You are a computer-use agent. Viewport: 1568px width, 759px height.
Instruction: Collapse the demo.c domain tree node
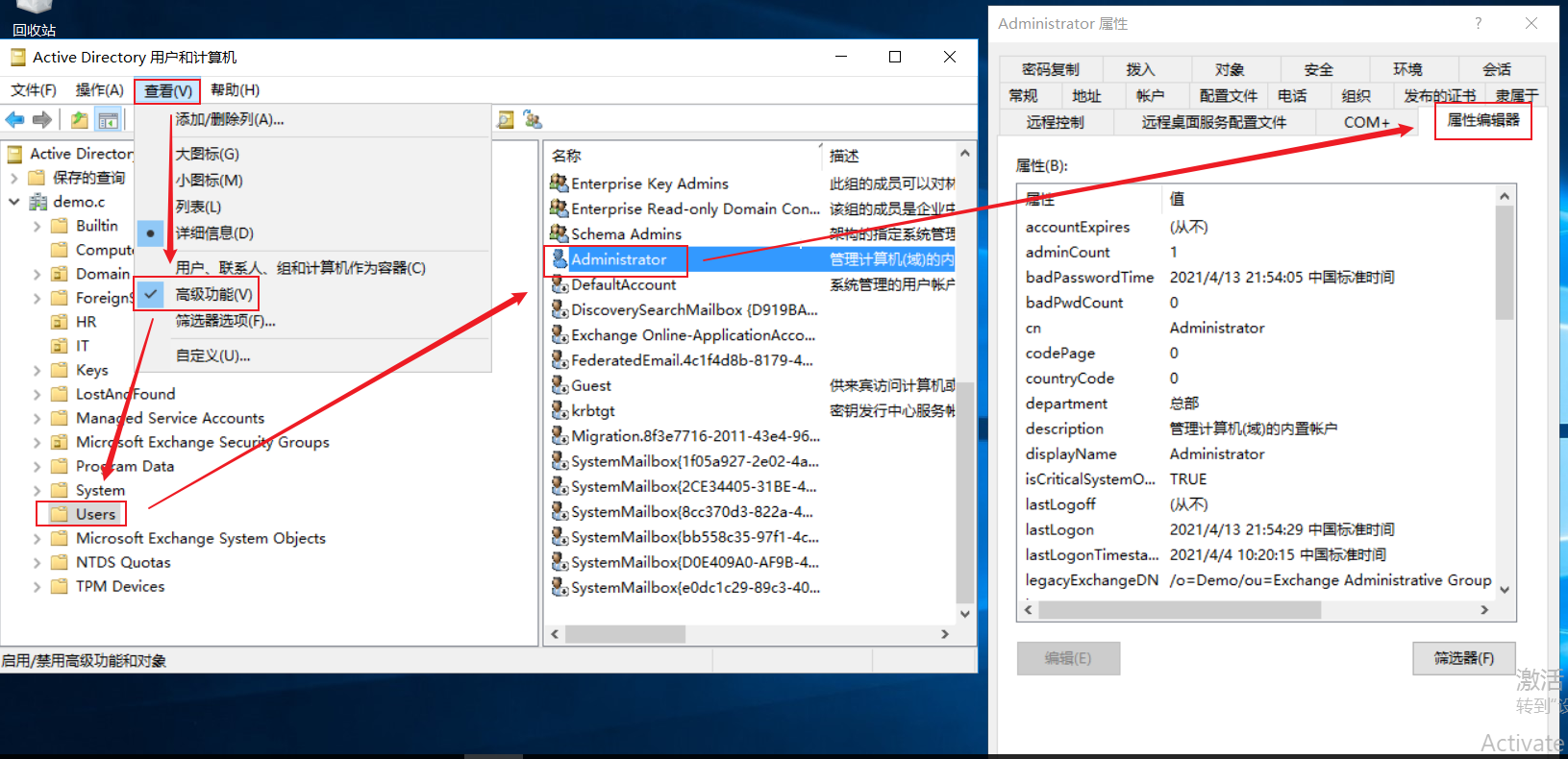point(14,202)
